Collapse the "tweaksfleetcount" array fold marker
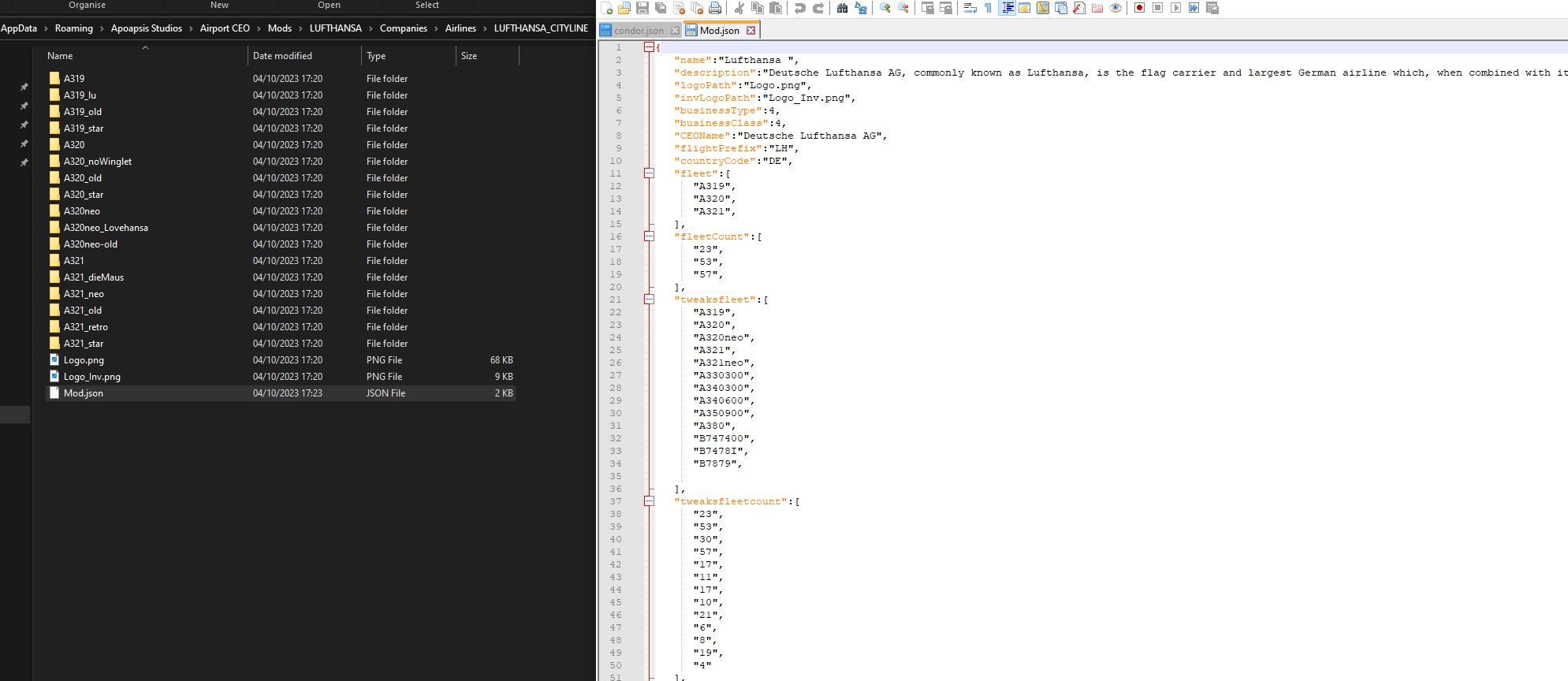Image resolution: width=1568 pixels, height=681 pixels. 649,501
